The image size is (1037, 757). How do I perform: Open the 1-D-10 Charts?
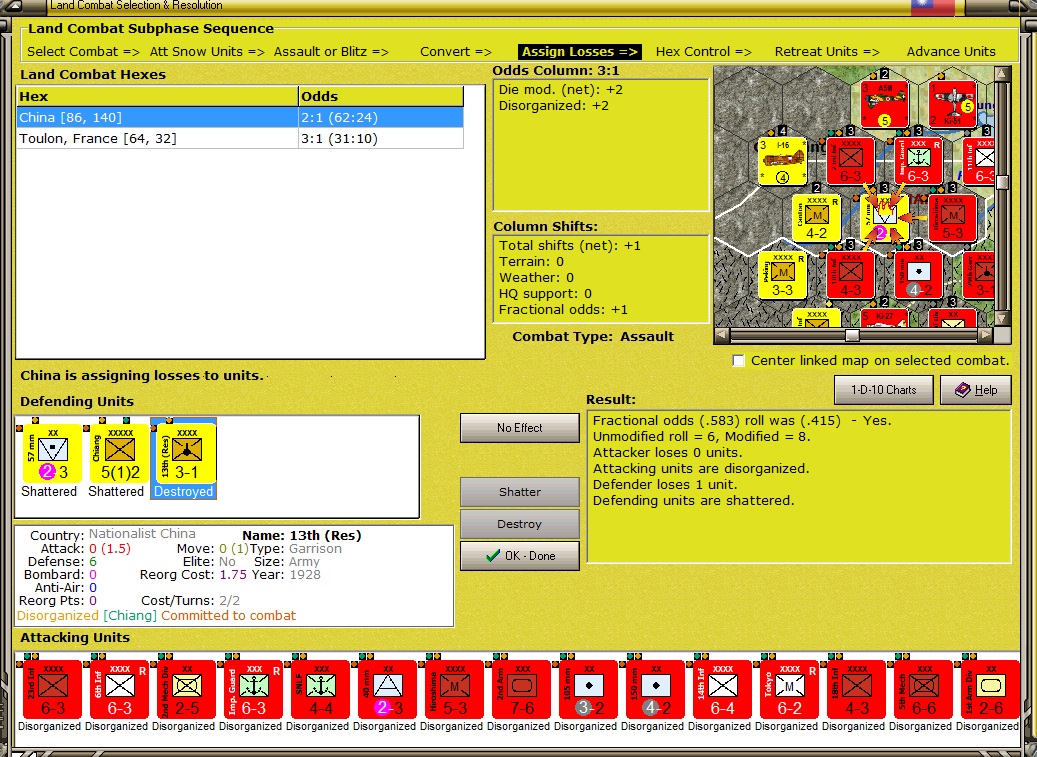(884, 390)
